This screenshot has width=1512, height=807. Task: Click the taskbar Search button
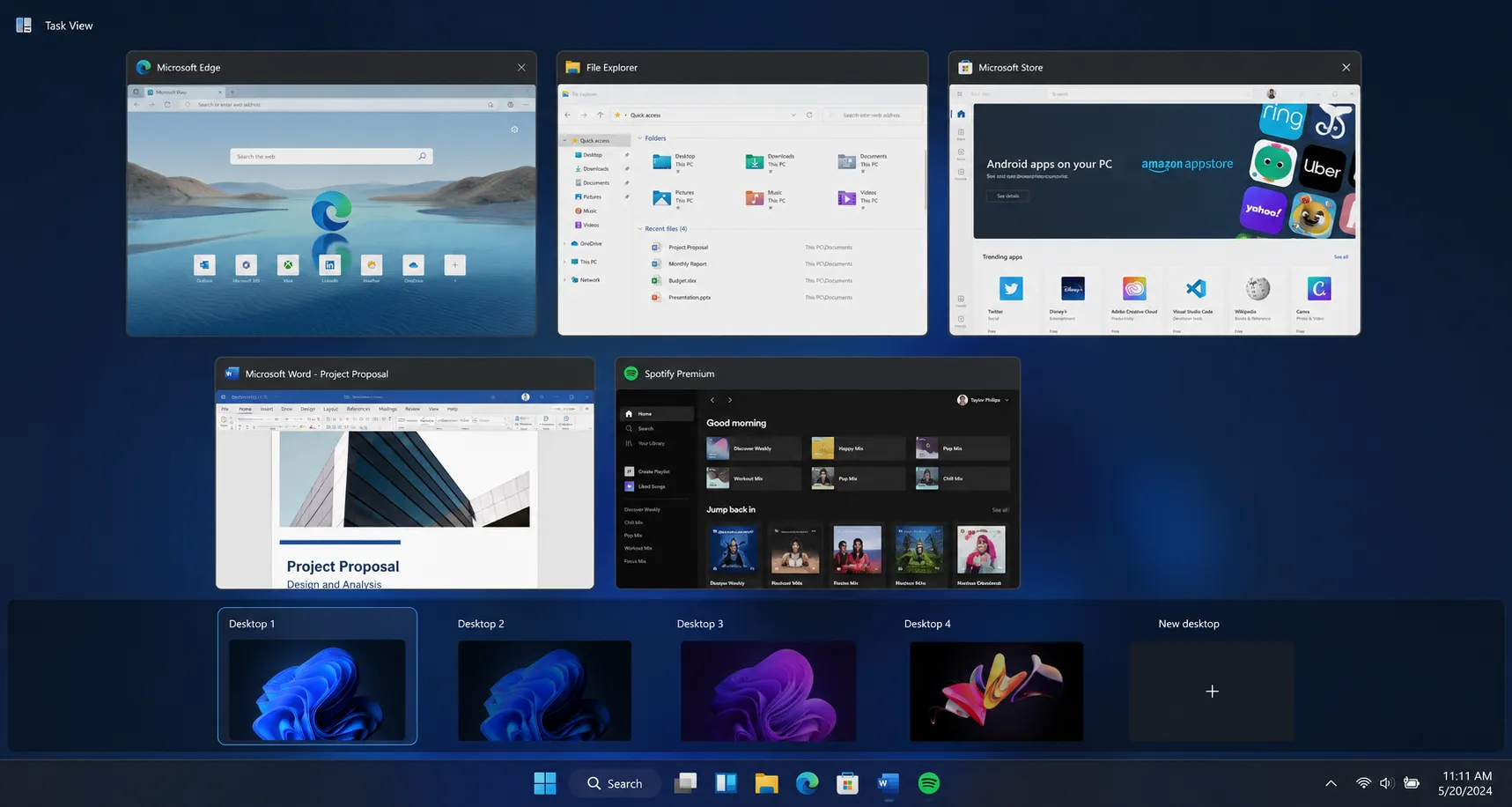click(x=615, y=783)
